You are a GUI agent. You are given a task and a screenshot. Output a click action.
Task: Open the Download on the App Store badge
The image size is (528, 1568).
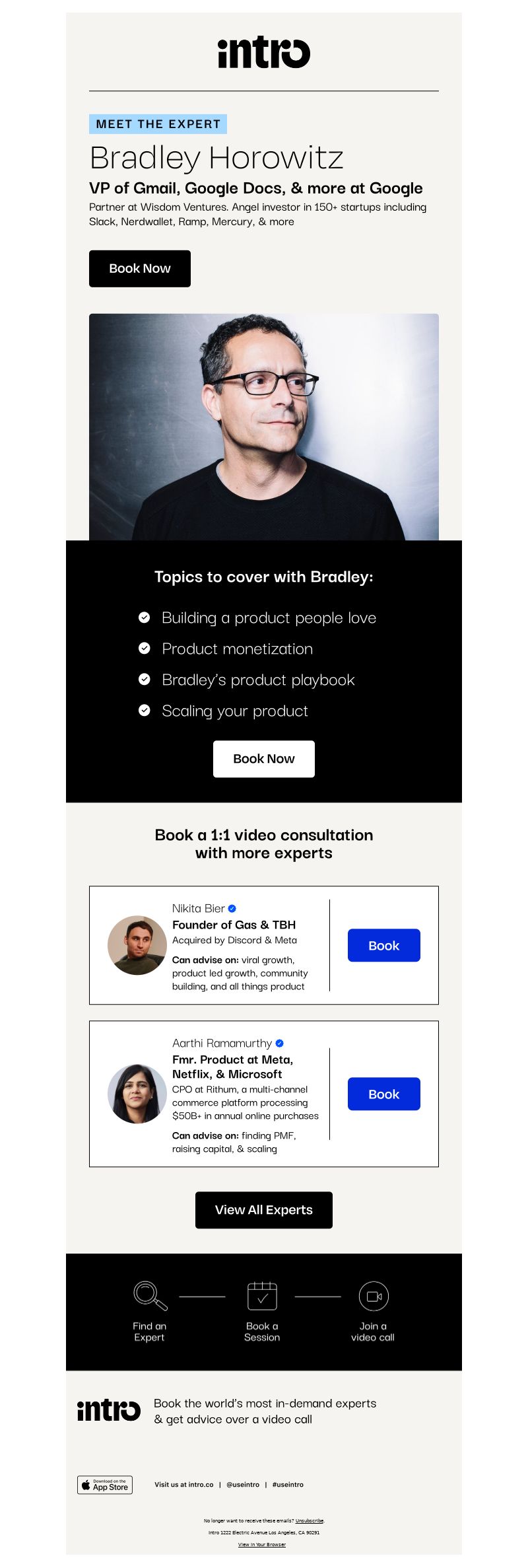point(105,1484)
